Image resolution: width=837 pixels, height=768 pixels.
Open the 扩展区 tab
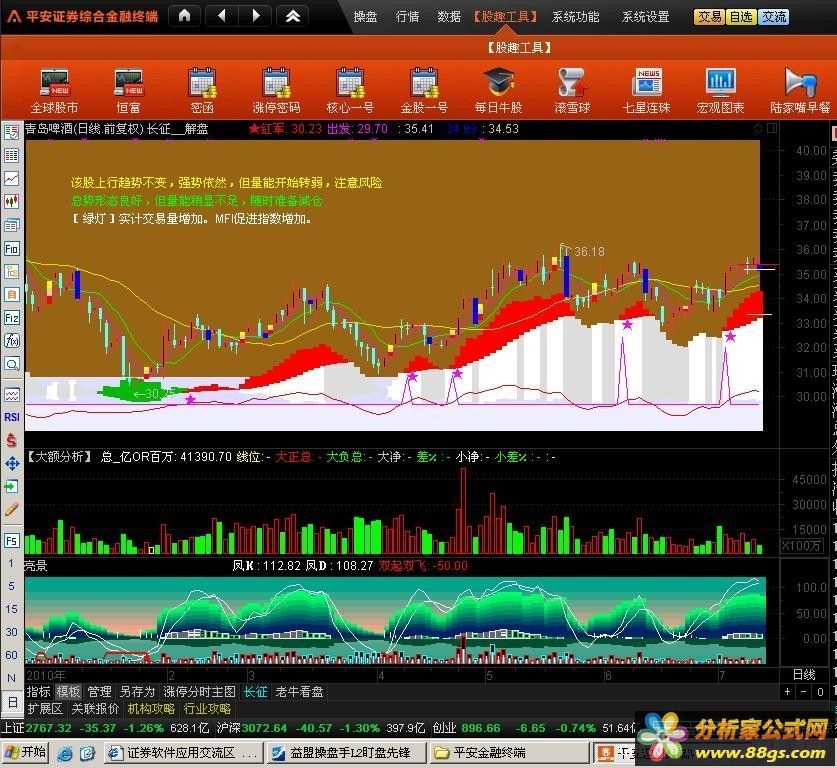[x=45, y=709]
